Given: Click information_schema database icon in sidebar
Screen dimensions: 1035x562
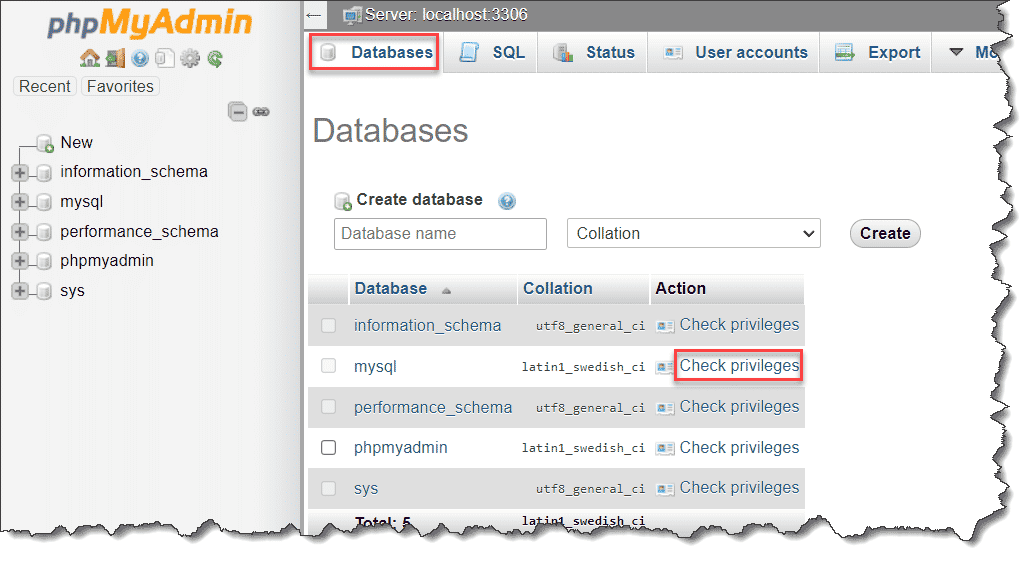Looking at the screenshot, I should (44, 173).
